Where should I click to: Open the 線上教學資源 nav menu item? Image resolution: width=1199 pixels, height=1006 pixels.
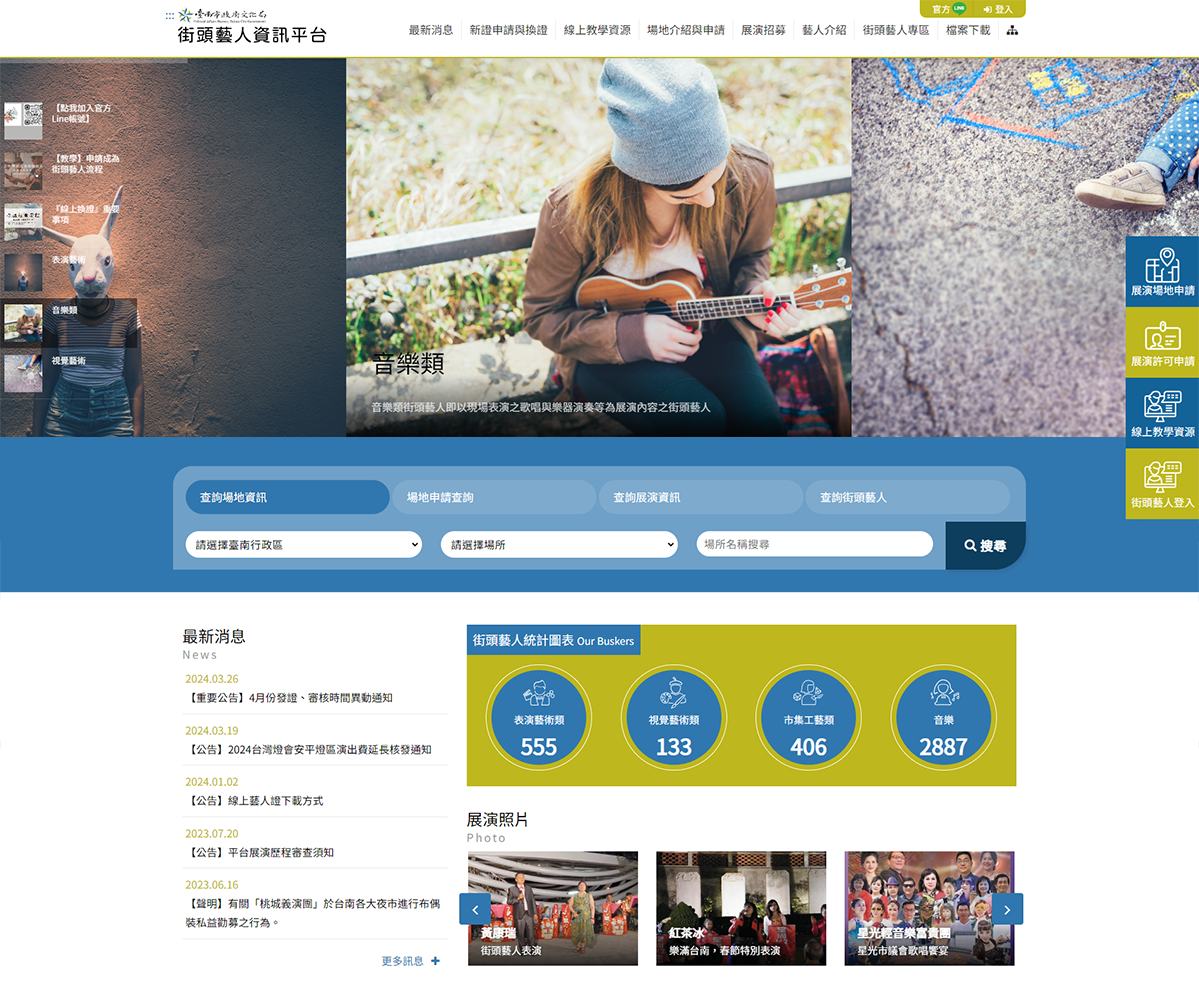pos(597,31)
